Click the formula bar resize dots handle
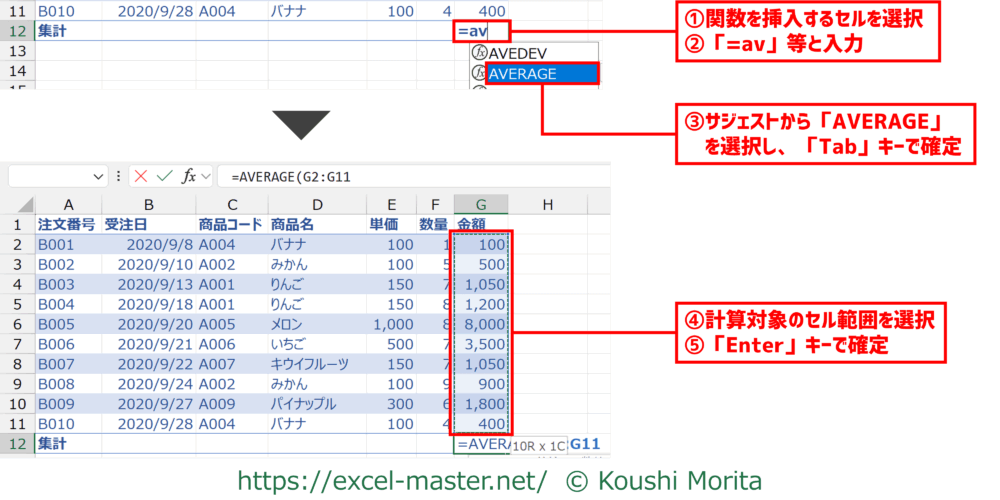 119,176
